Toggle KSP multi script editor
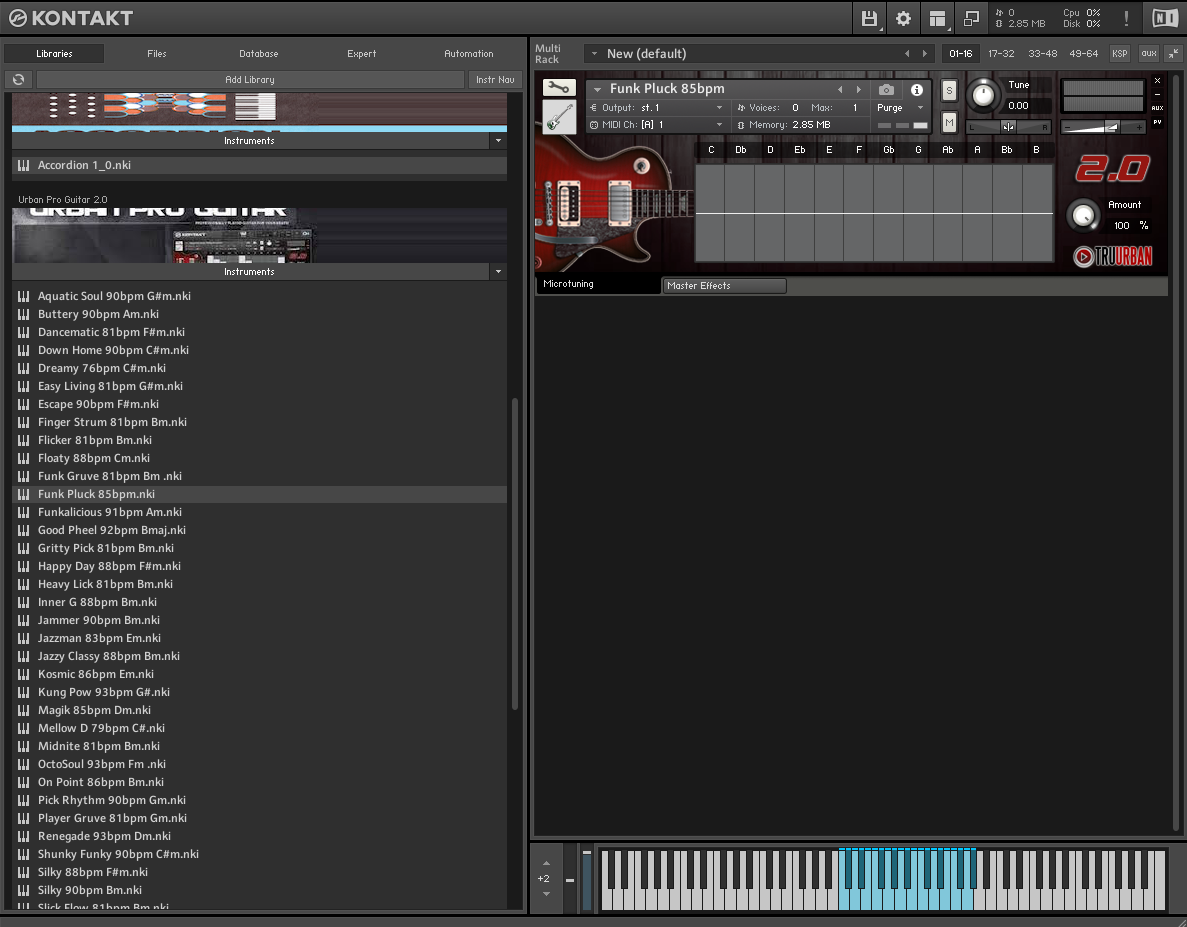1187x927 pixels. click(x=1120, y=54)
